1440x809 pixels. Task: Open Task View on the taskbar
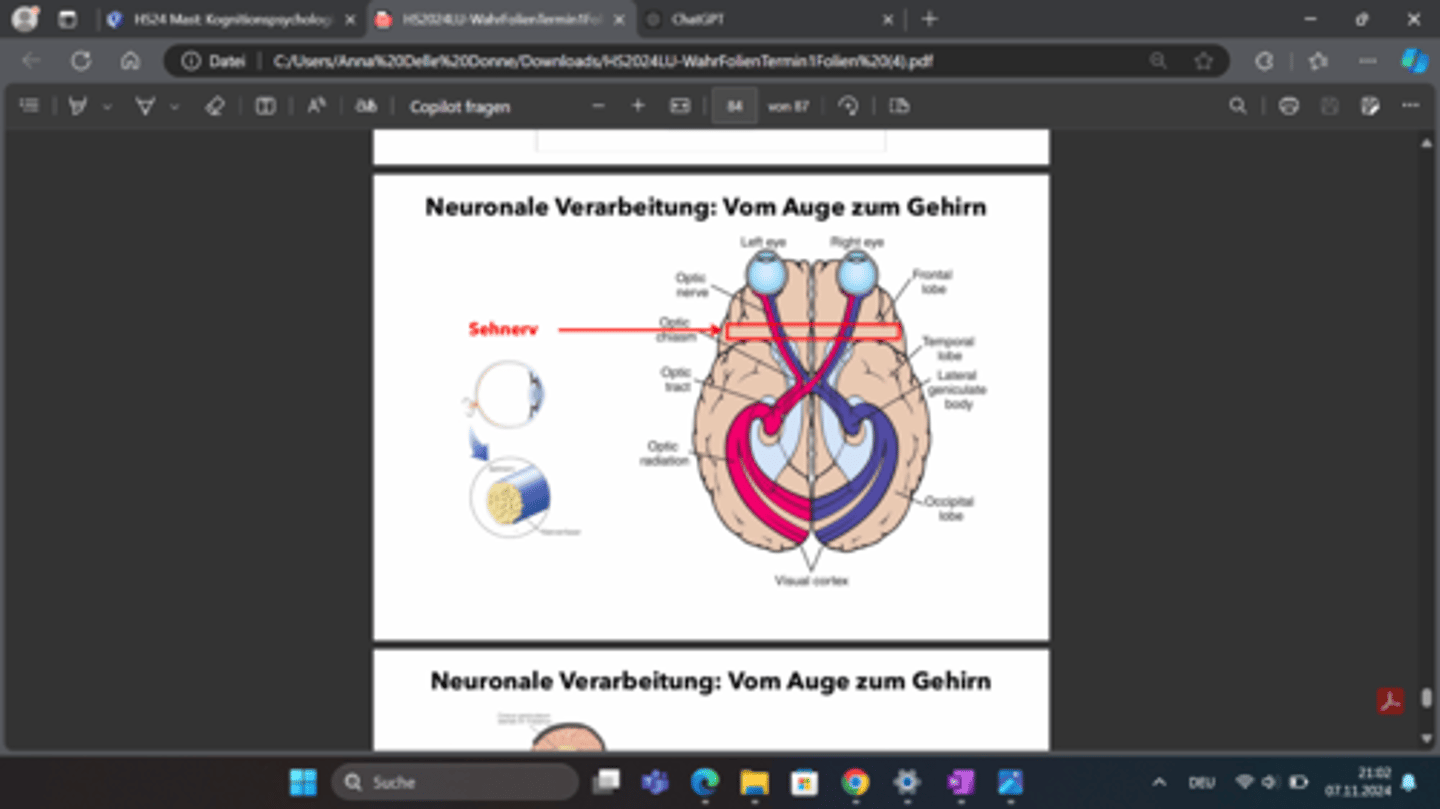tap(606, 782)
